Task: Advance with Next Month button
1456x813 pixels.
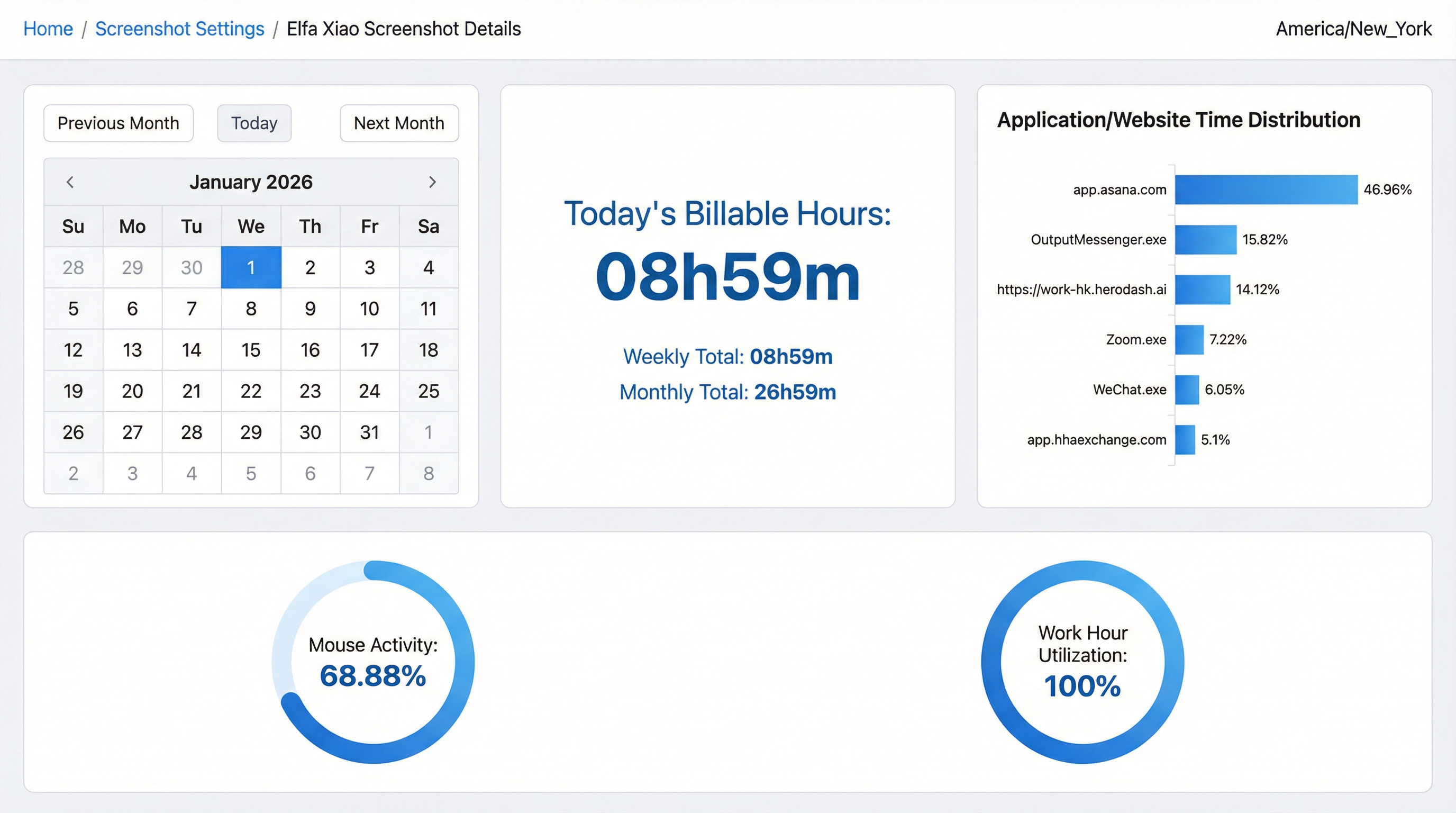Action: point(399,123)
